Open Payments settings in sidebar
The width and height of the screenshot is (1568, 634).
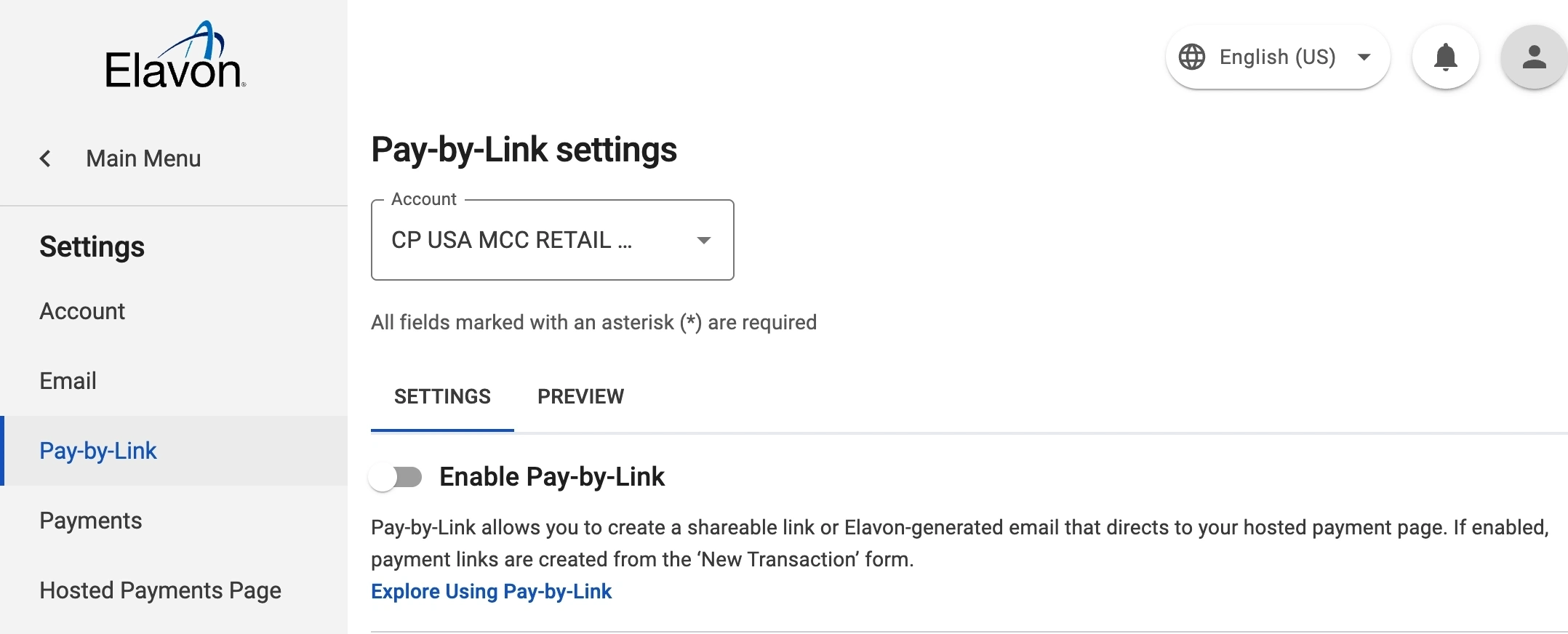coord(91,521)
